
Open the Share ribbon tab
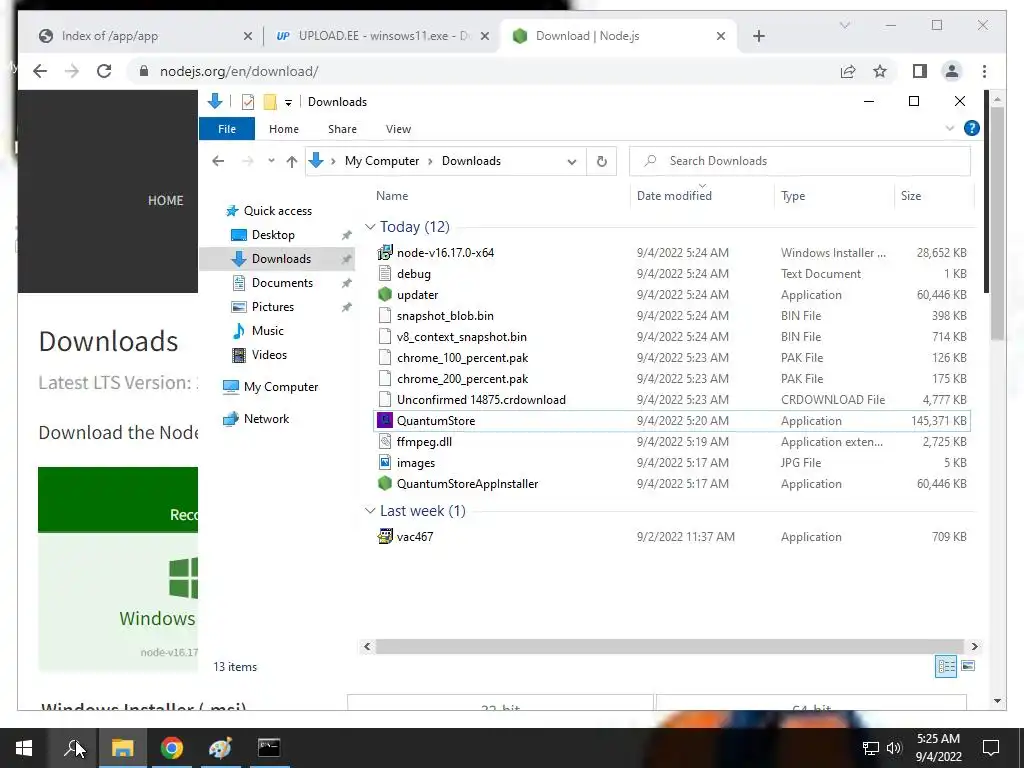[342, 129]
